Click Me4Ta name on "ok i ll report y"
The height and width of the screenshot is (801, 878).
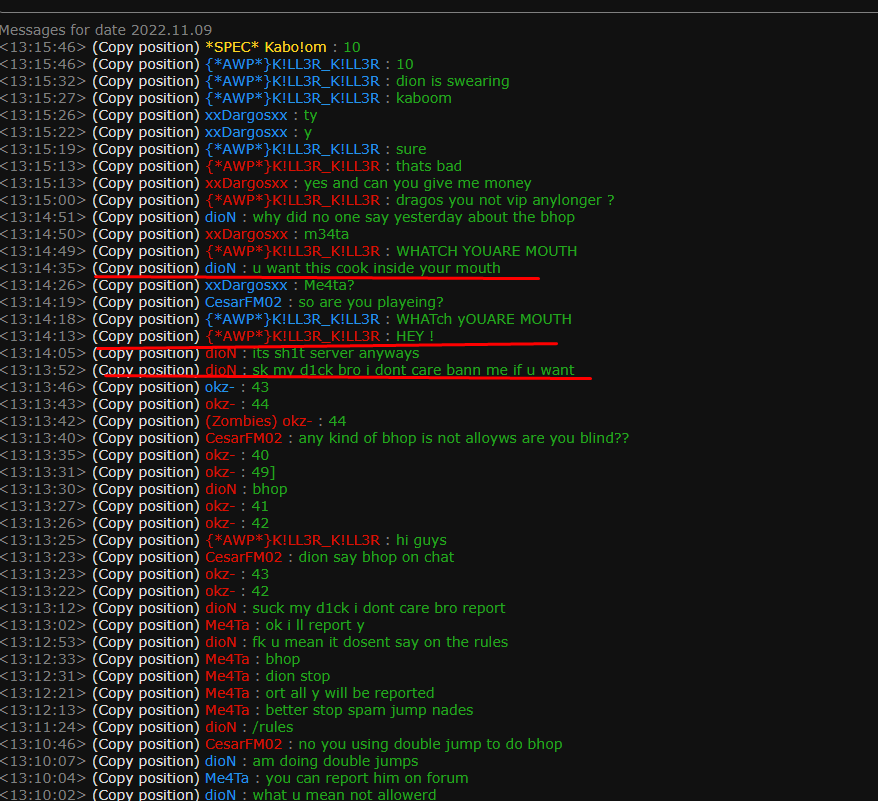pos(227,625)
